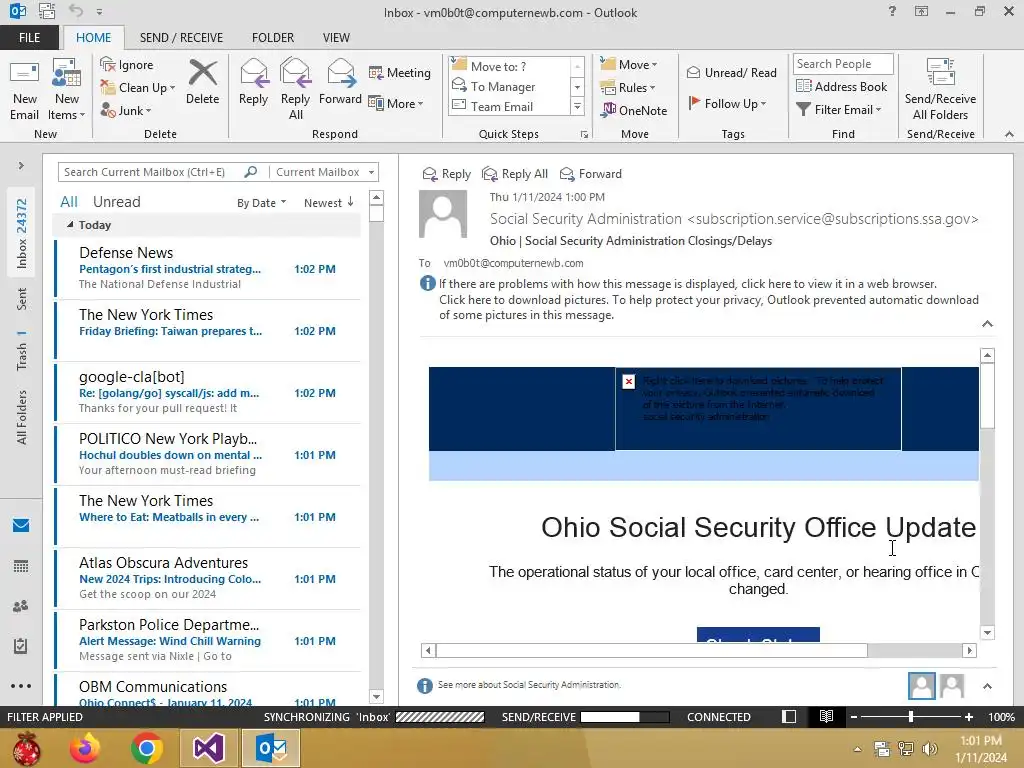Send message to OneNote
Image resolution: width=1024 pixels, height=768 pixels.
(x=633, y=110)
